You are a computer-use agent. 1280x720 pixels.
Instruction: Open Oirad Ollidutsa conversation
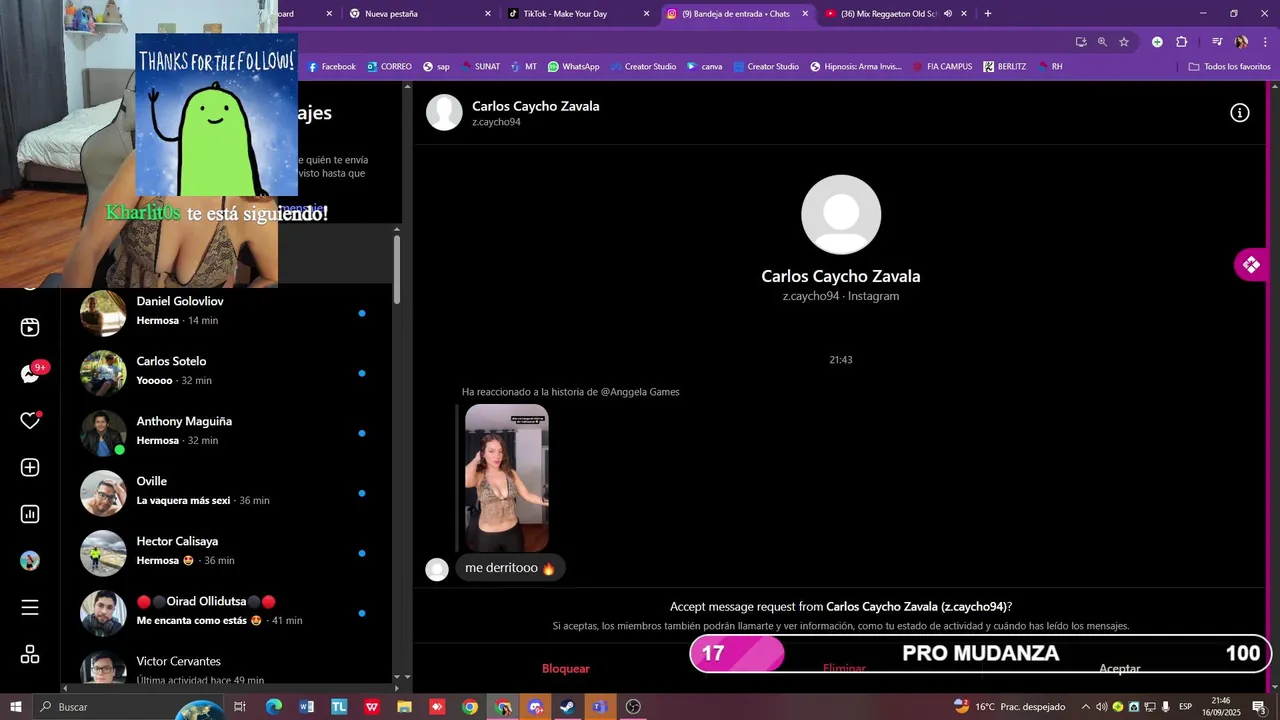(226, 611)
